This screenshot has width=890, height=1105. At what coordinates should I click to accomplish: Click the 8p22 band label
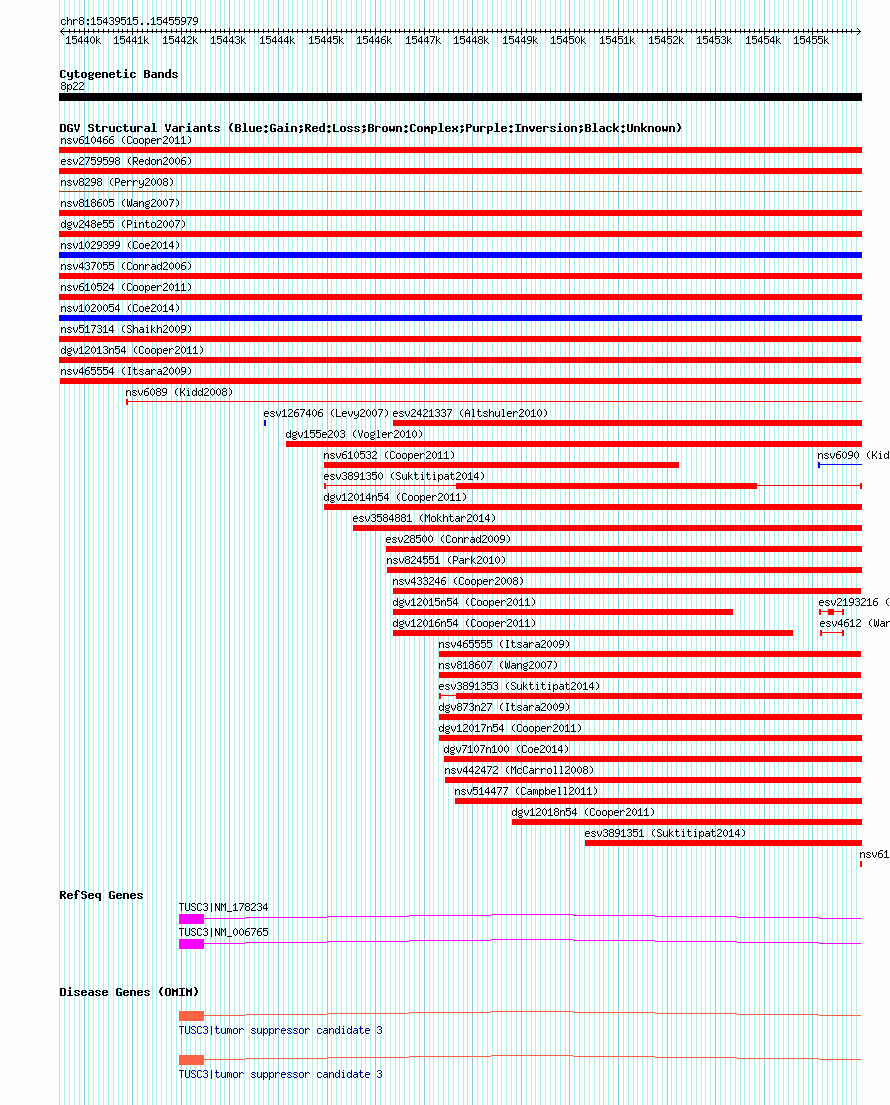(x=72, y=87)
